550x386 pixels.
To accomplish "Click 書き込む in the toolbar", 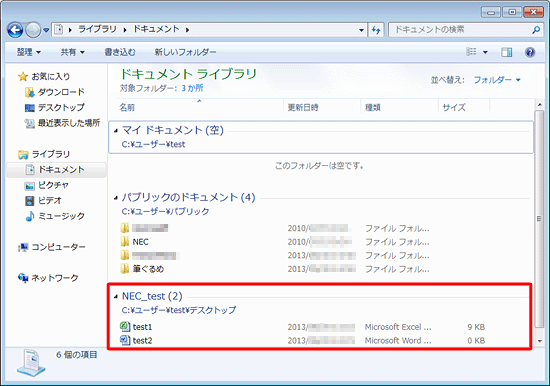I will [120, 52].
